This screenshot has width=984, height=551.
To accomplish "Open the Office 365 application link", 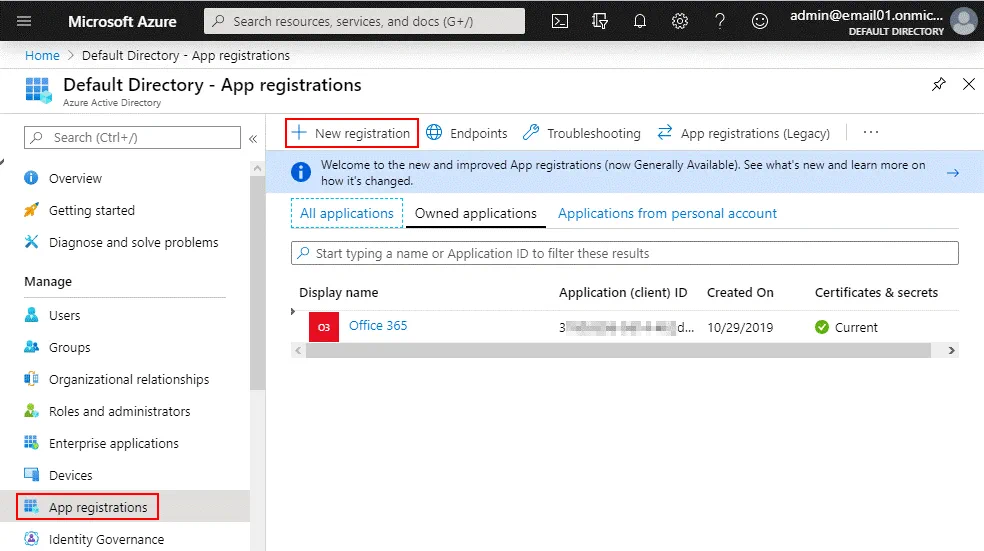I will [378, 325].
